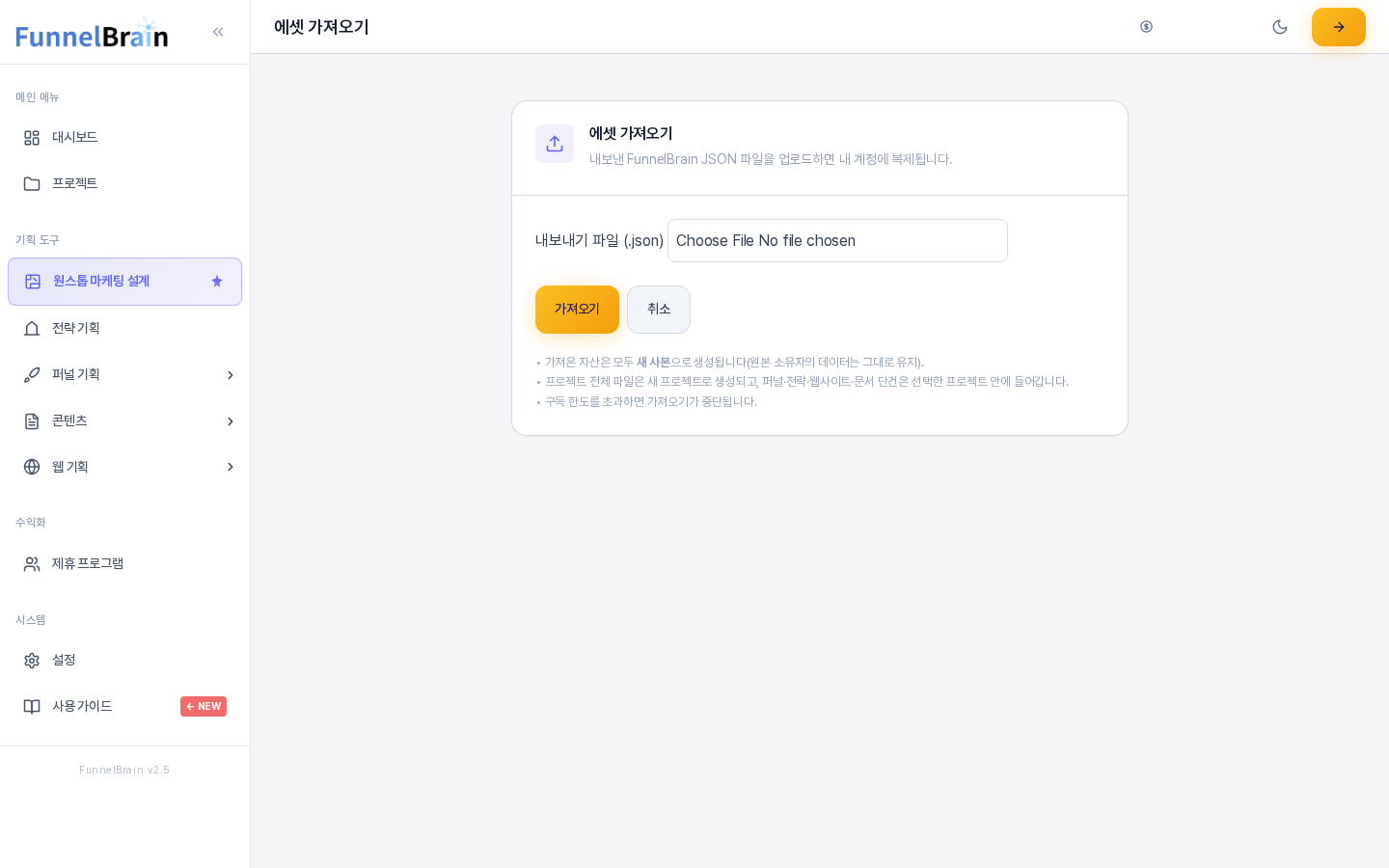Image resolution: width=1389 pixels, height=868 pixels.
Task: Open 제휴 프로그램 page
Action: (x=124, y=564)
